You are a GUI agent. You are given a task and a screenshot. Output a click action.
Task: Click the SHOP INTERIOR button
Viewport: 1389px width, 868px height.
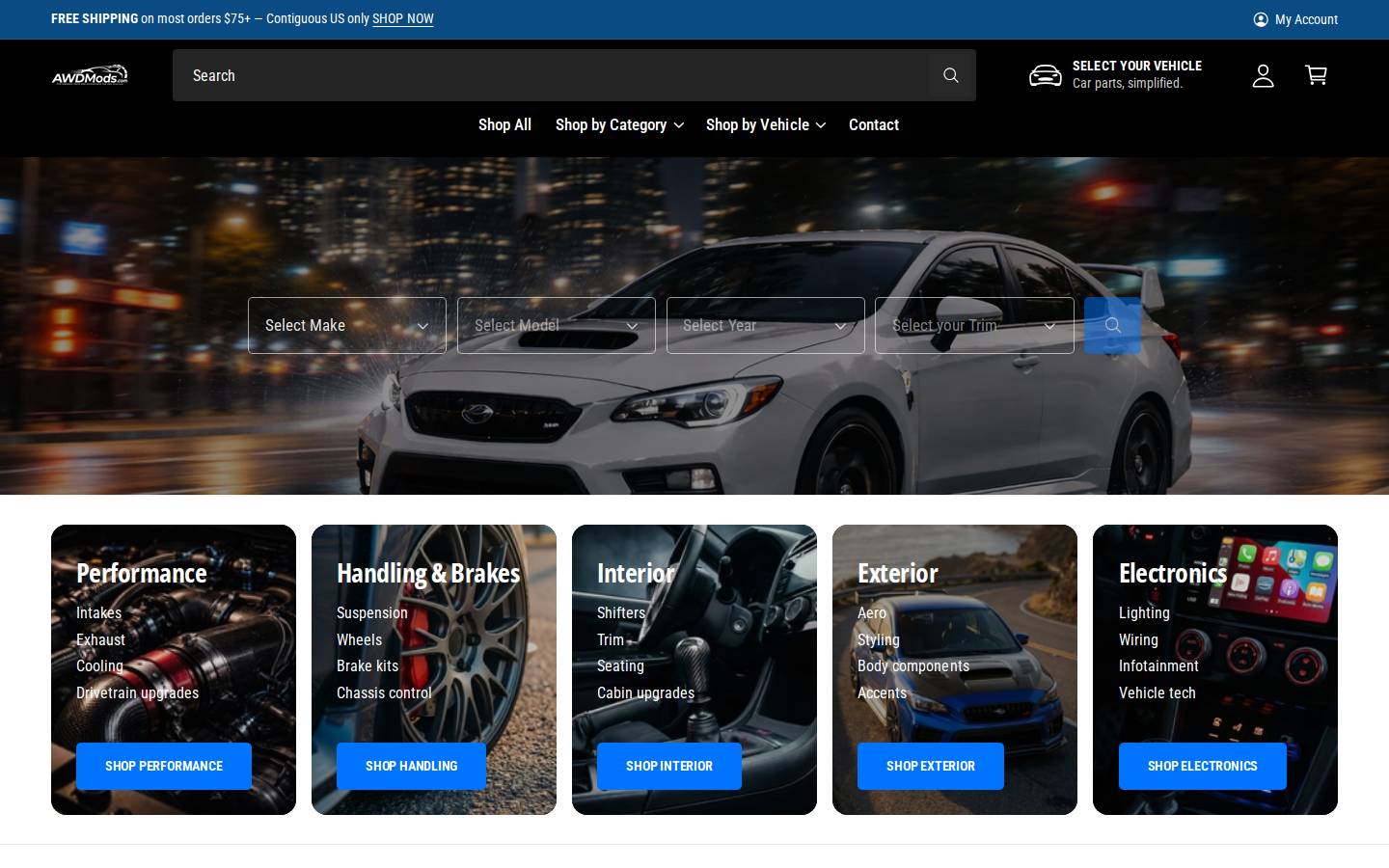click(x=669, y=766)
